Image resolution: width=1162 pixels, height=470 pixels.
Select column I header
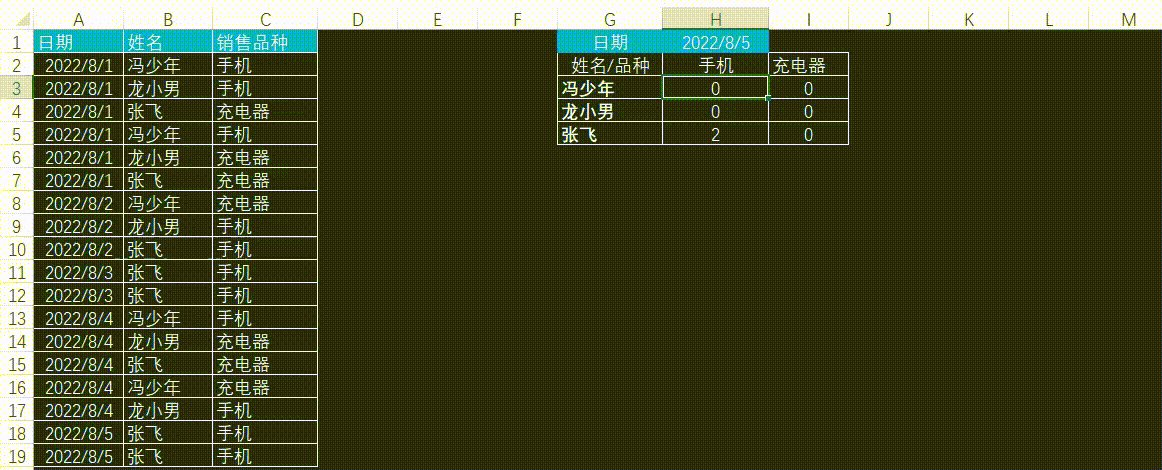tap(809, 20)
